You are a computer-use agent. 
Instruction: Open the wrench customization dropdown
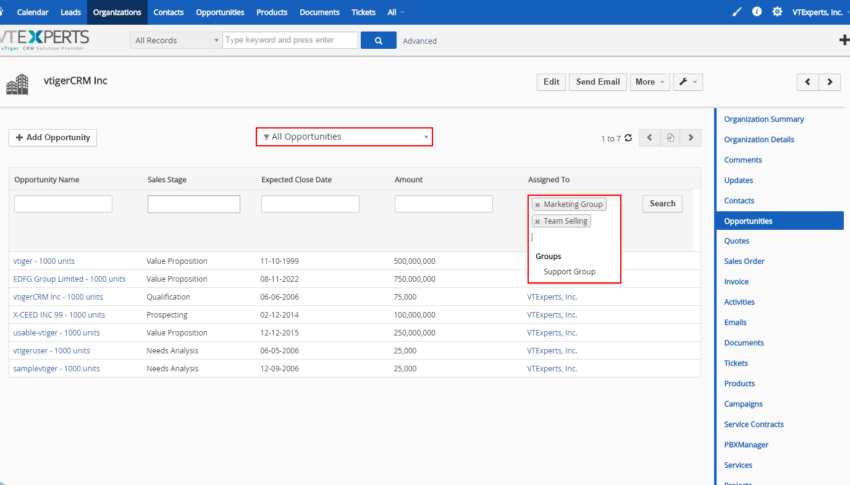[688, 82]
